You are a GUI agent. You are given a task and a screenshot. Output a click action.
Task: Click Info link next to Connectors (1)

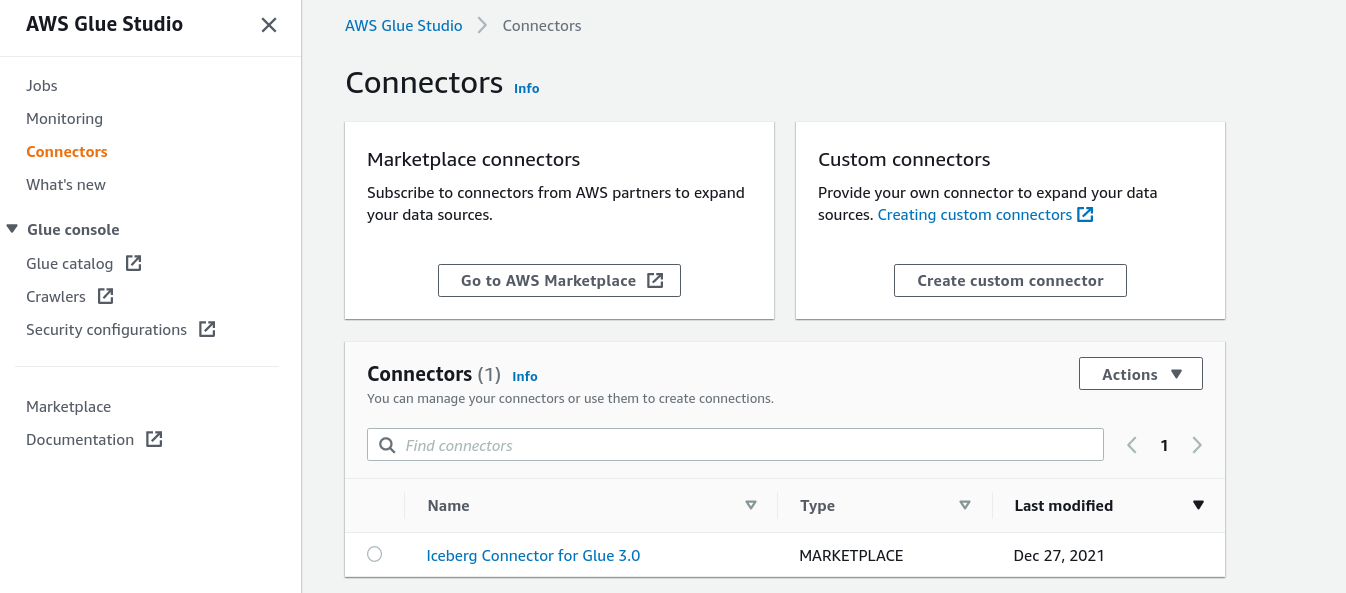point(525,377)
